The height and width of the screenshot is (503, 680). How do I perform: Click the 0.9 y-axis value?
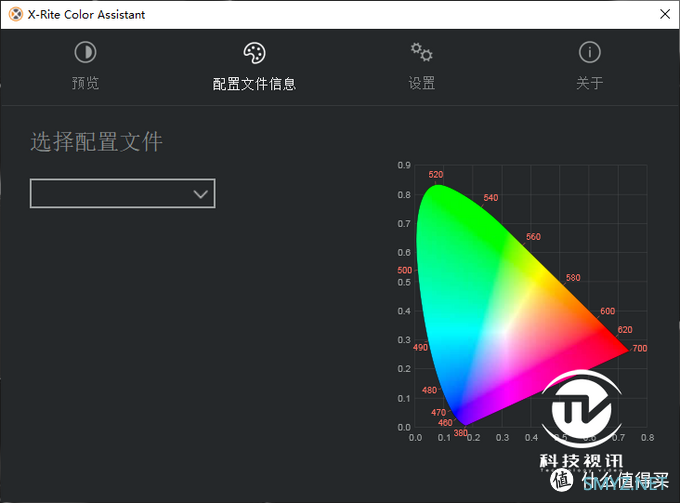click(404, 165)
